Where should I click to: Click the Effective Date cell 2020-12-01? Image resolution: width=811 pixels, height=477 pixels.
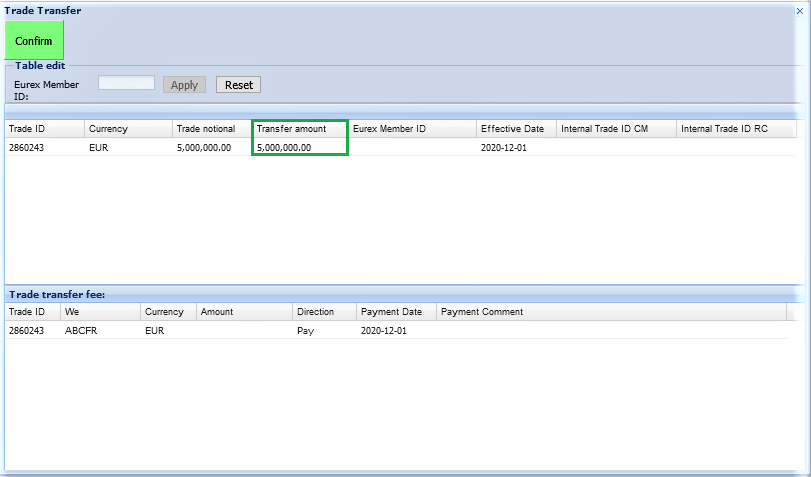click(x=515, y=147)
